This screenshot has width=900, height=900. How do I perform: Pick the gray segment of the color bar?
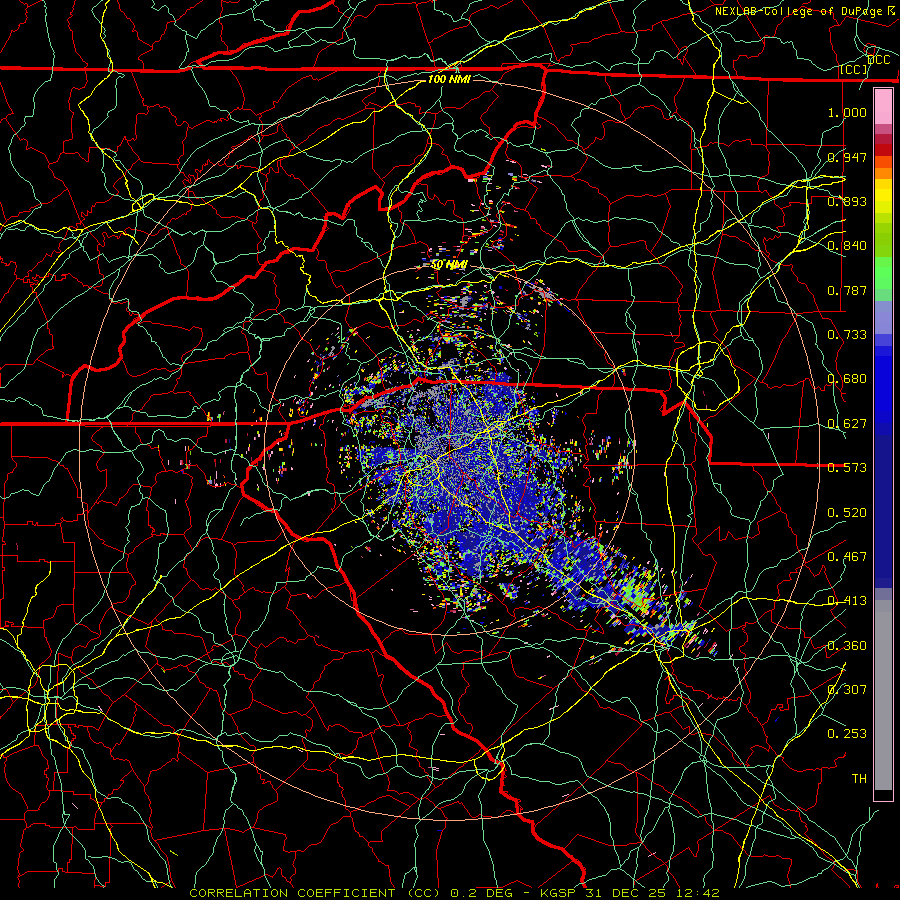(883, 695)
